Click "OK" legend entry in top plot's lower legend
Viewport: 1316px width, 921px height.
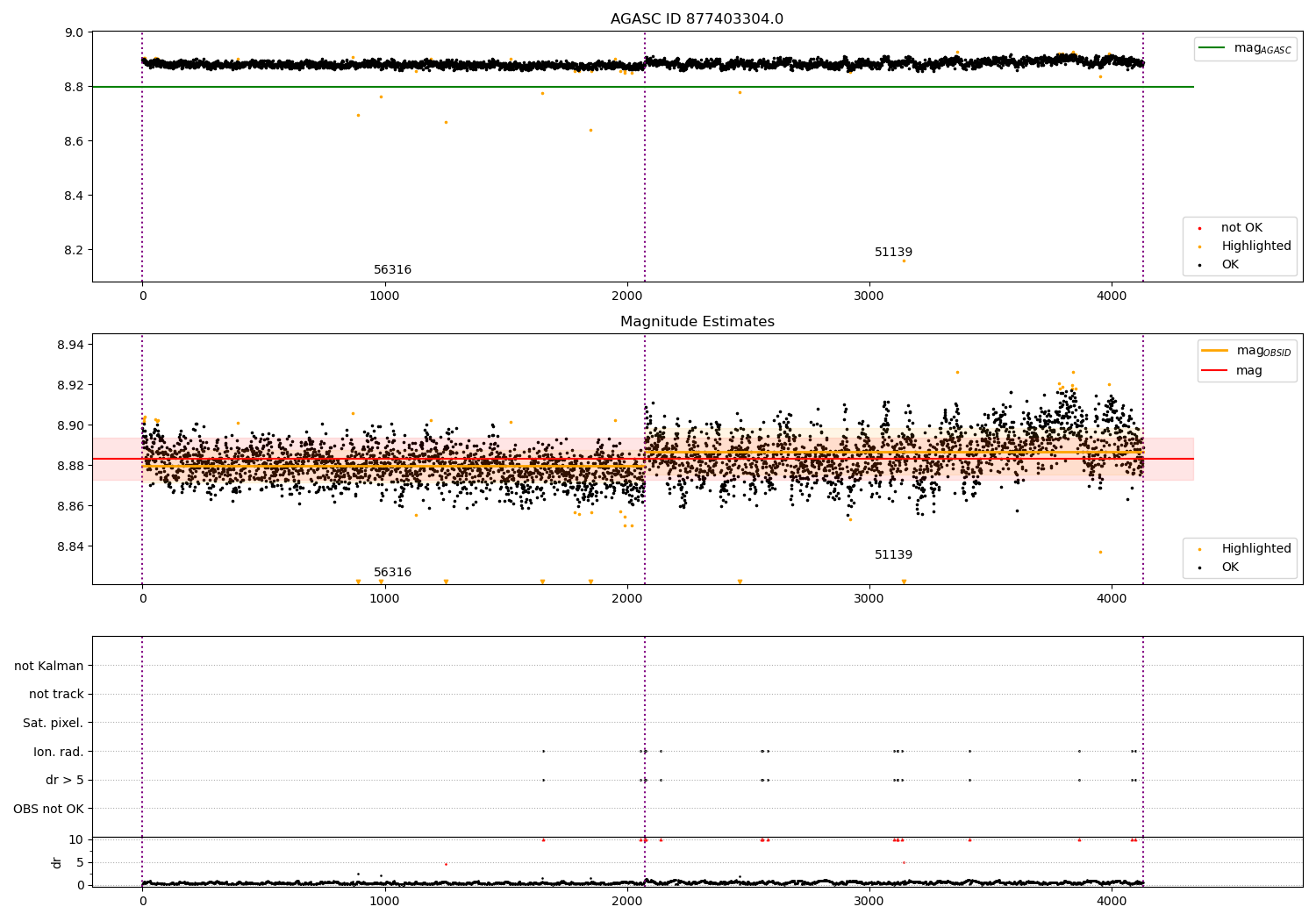click(x=1230, y=265)
